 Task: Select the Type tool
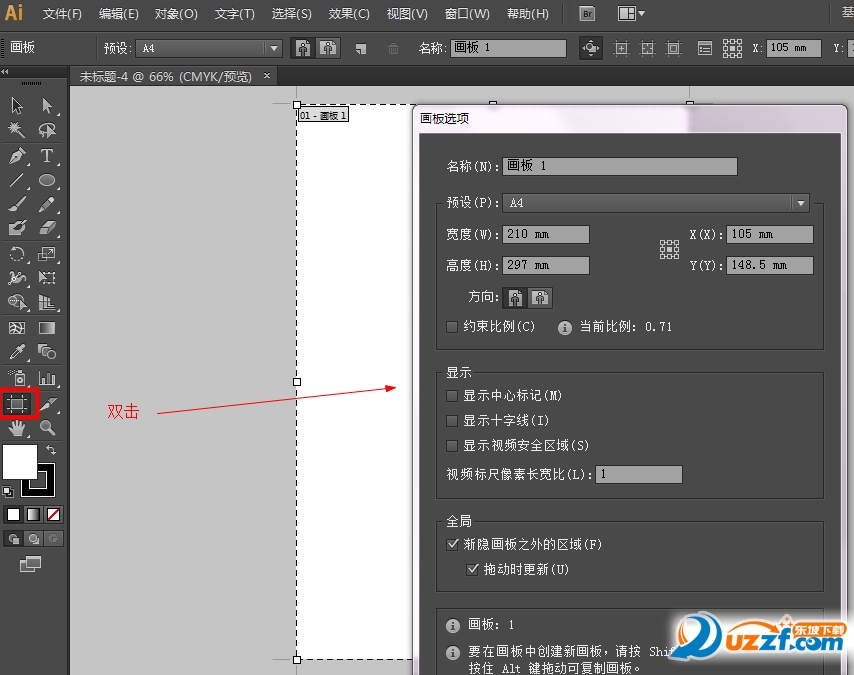(47, 156)
